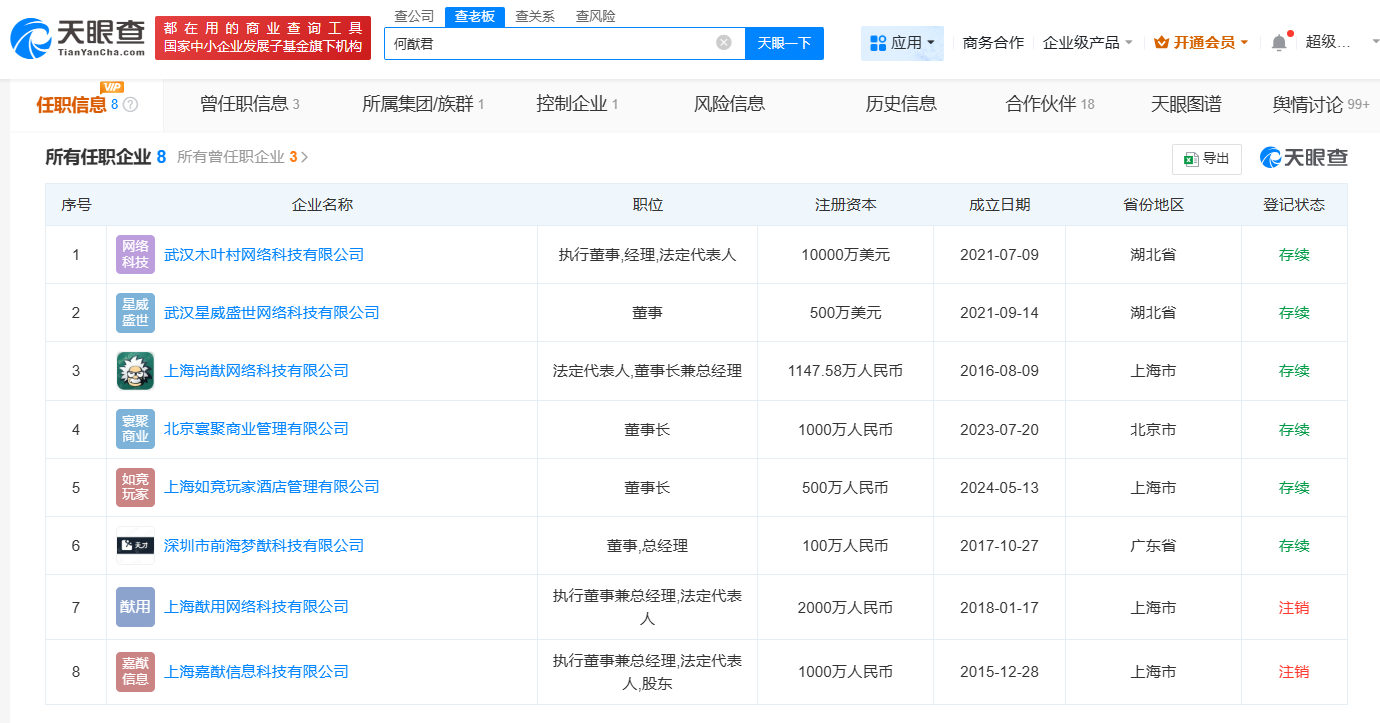
Task: Open notifications via the bell icon
Action: pos(1277,42)
